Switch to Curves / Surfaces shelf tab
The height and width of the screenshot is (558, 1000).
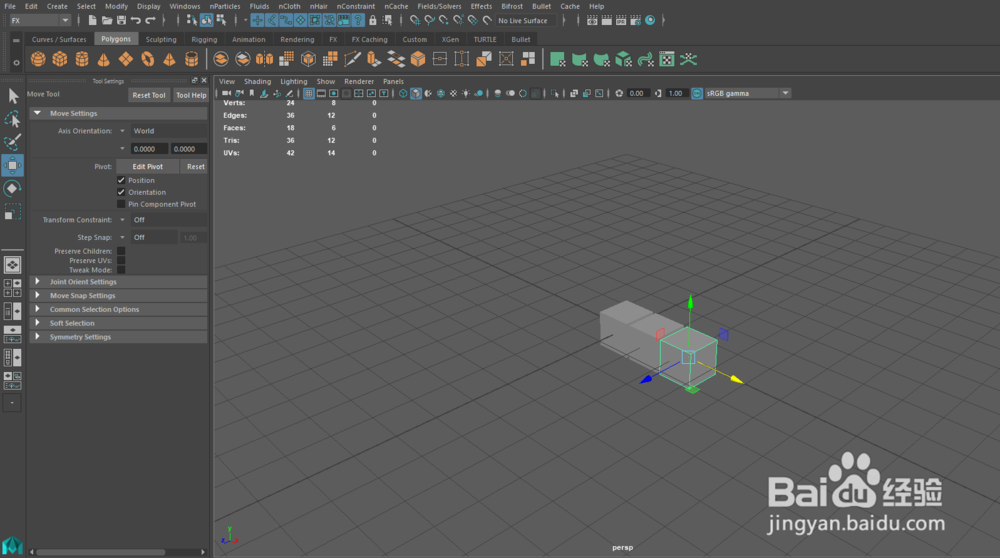point(59,39)
